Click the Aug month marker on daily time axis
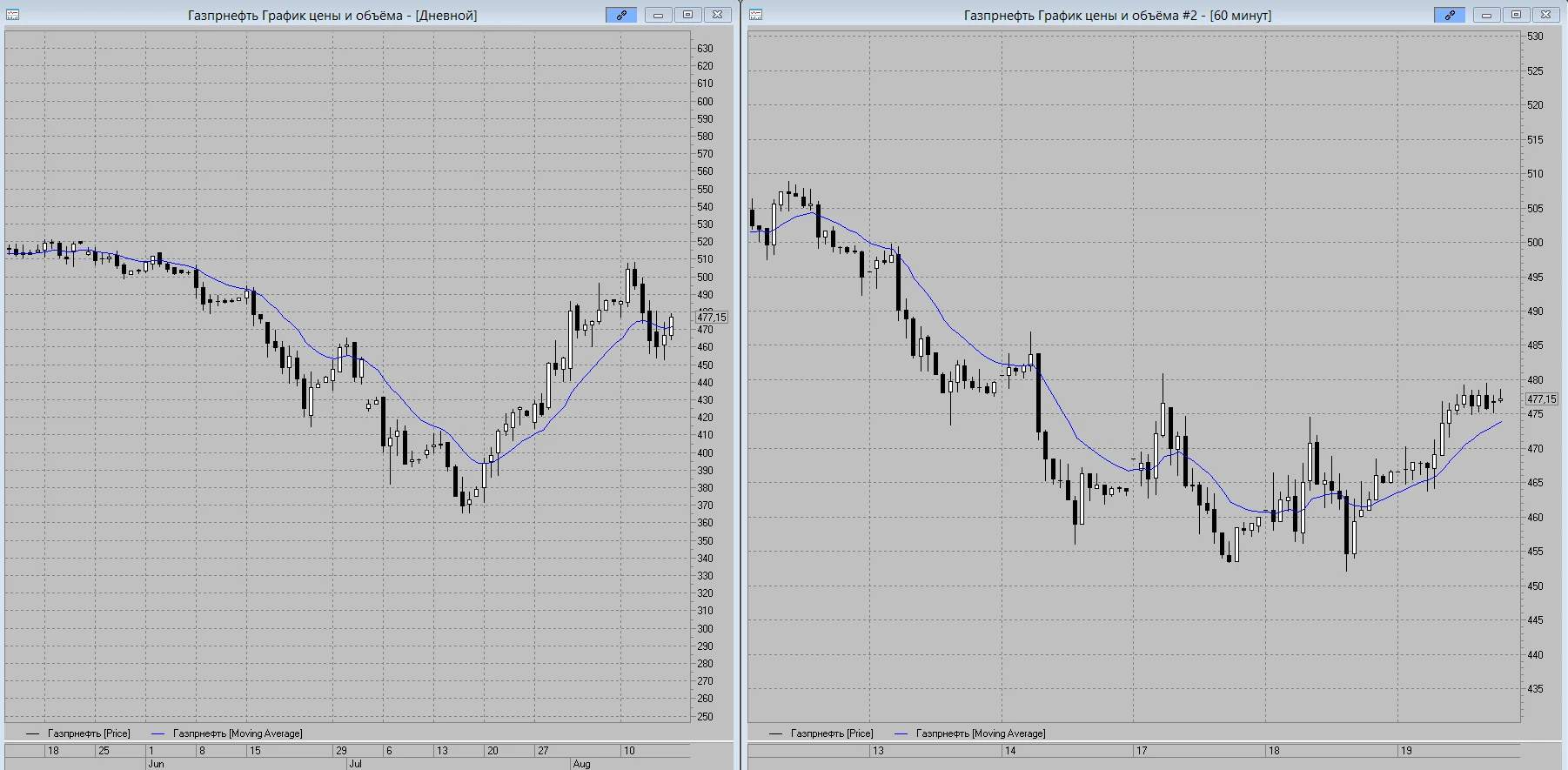 point(581,764)
